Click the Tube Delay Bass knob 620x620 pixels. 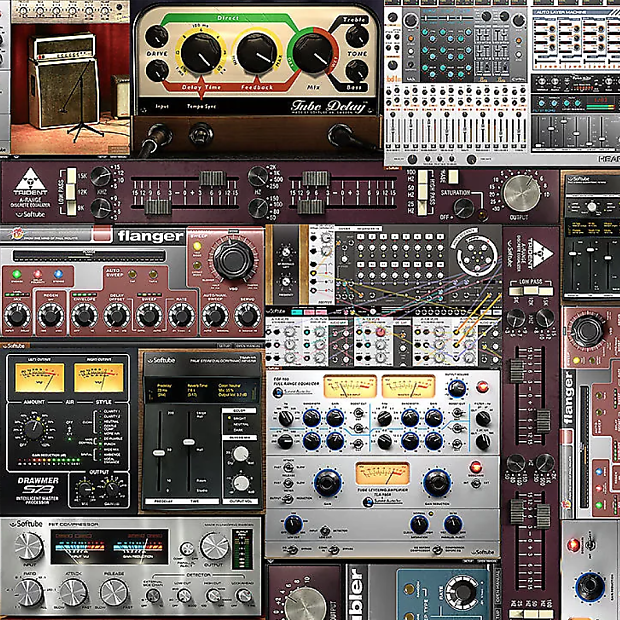(357, 71)
